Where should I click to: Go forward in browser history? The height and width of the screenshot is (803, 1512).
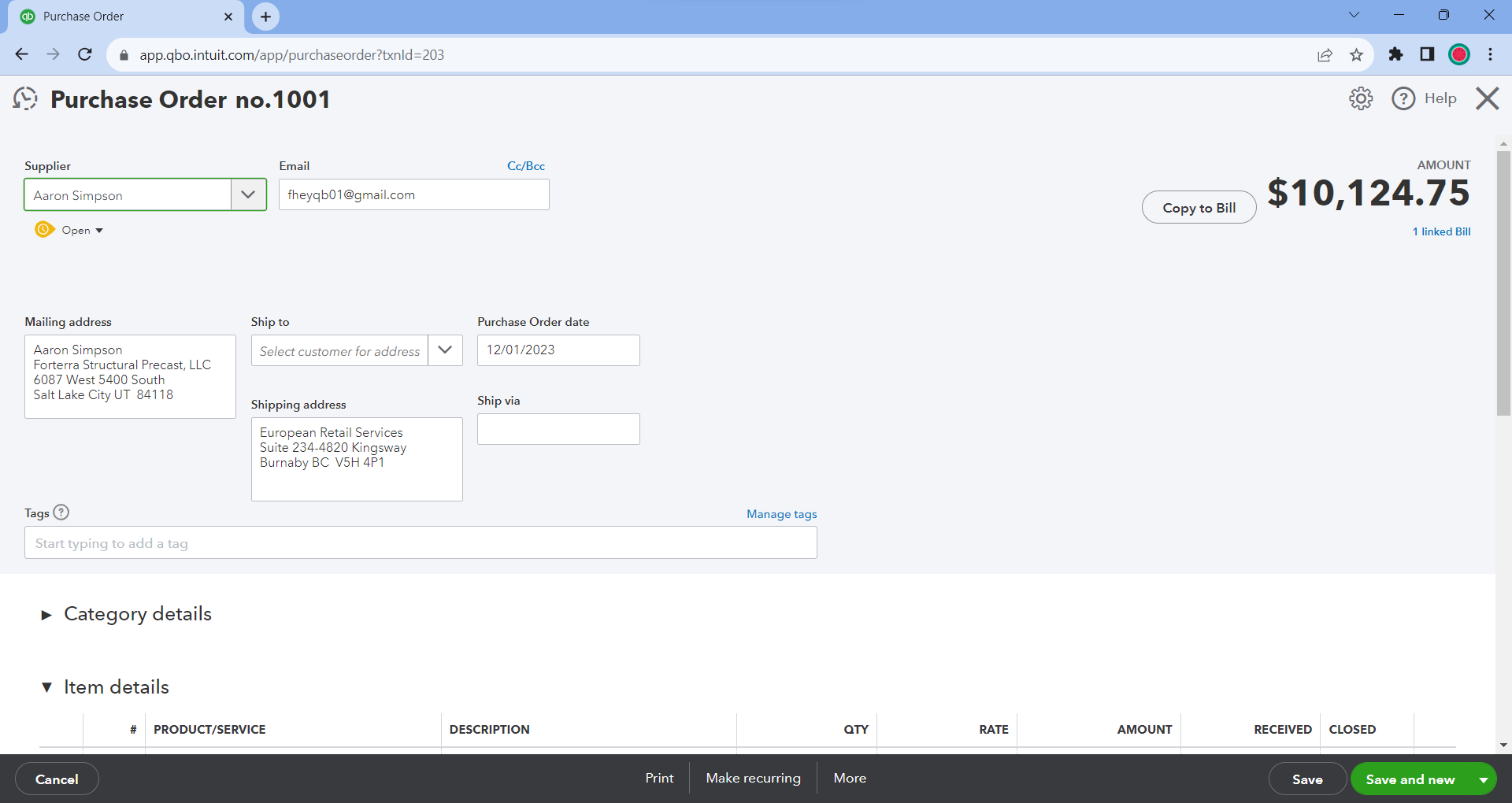pyautogui.click(x=53, y=54)
